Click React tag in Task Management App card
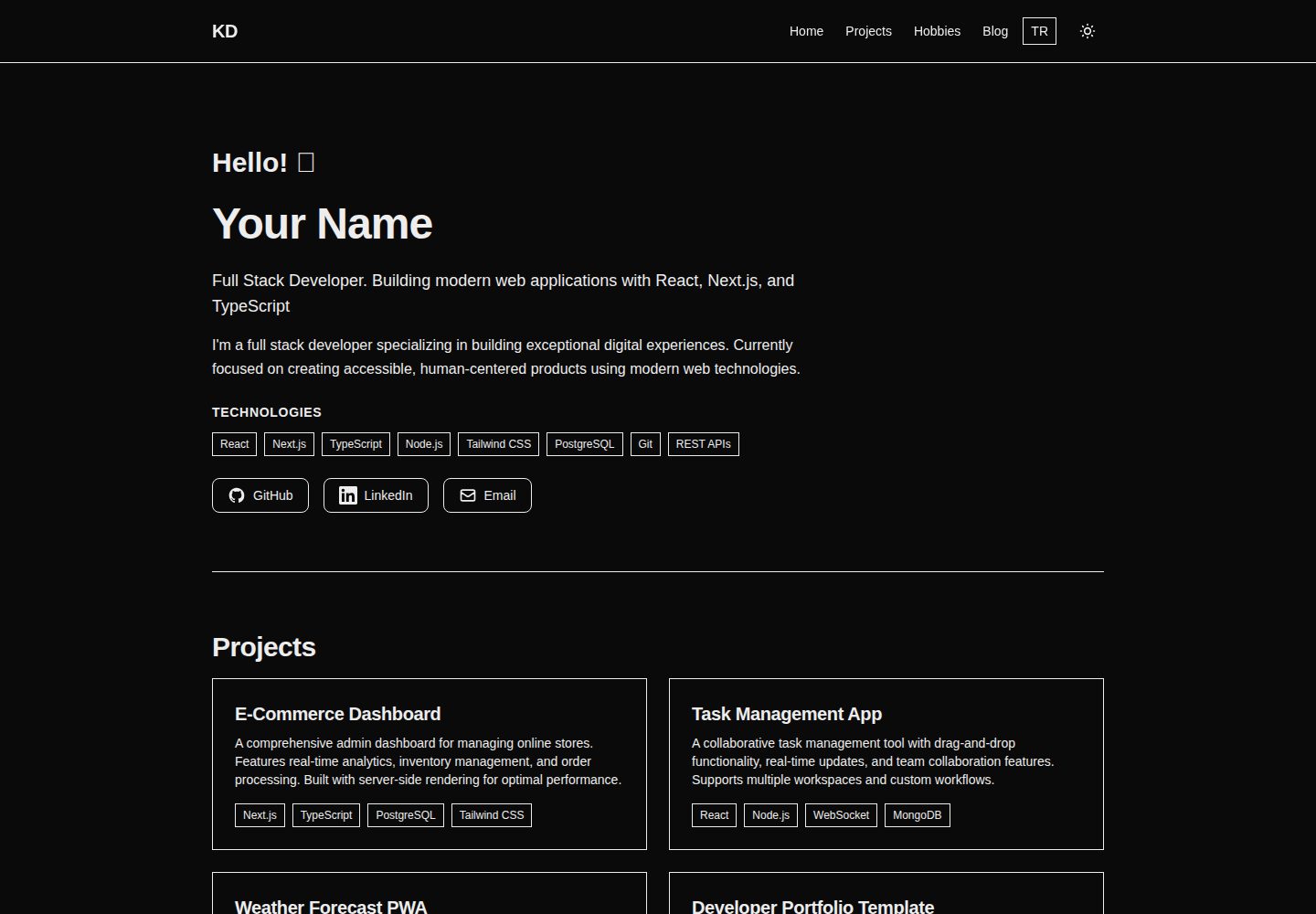 pos(714,815)
